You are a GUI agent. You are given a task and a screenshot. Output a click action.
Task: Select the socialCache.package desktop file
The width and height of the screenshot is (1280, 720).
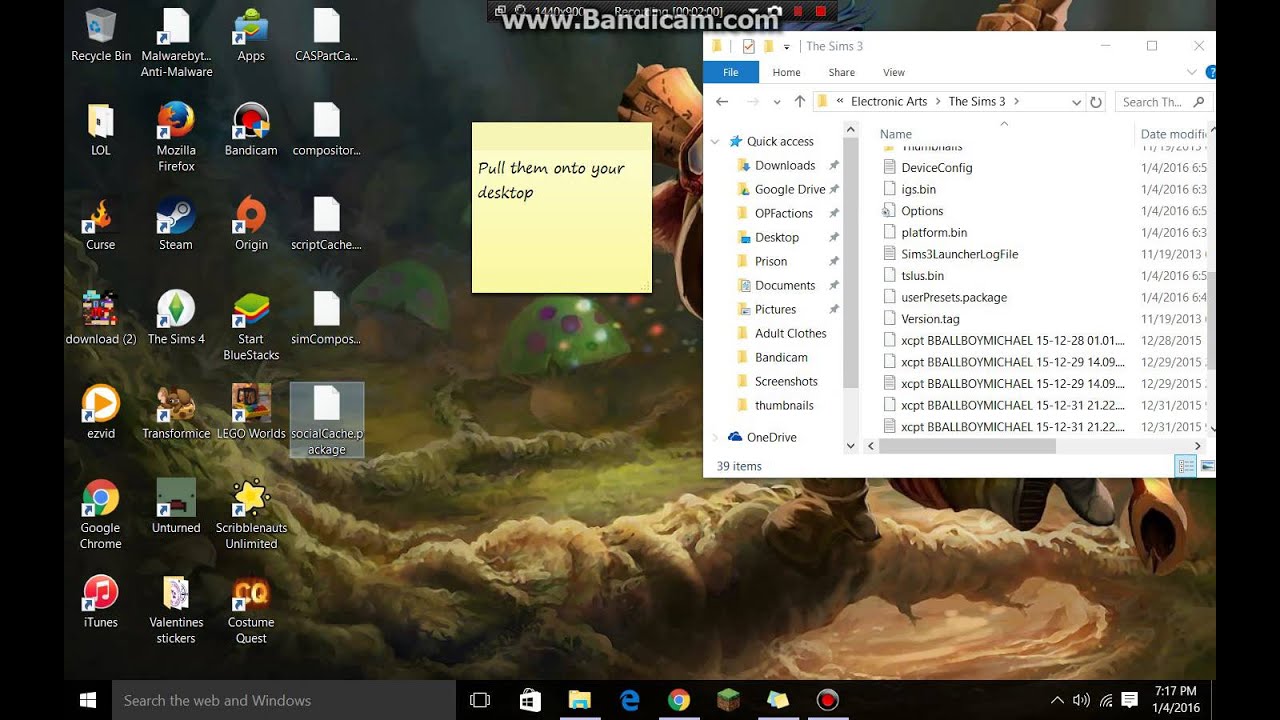tap(326, 420)
